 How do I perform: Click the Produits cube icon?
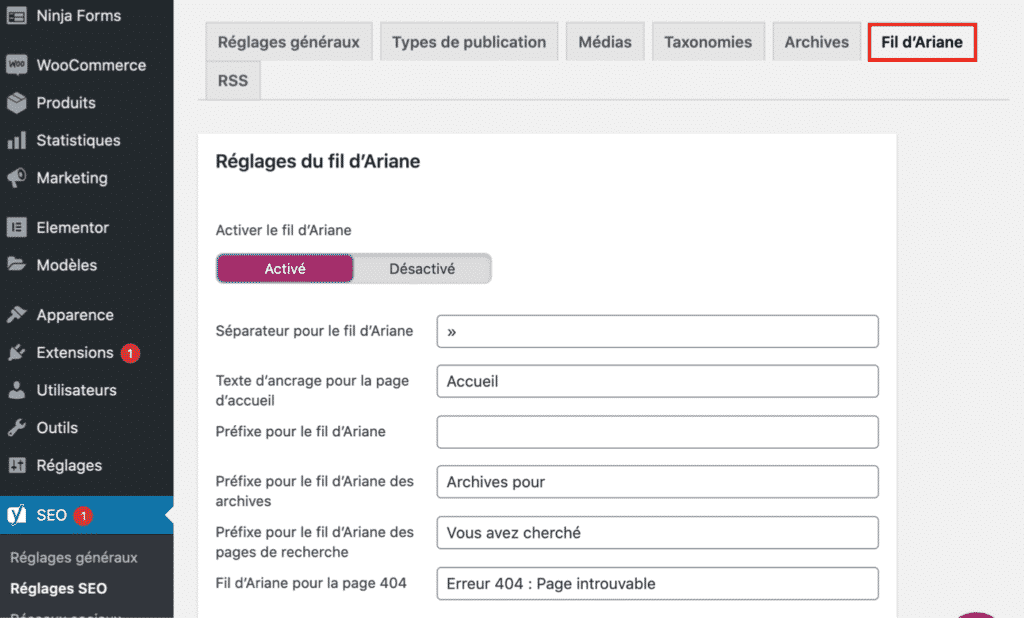[x=16, y=102]
